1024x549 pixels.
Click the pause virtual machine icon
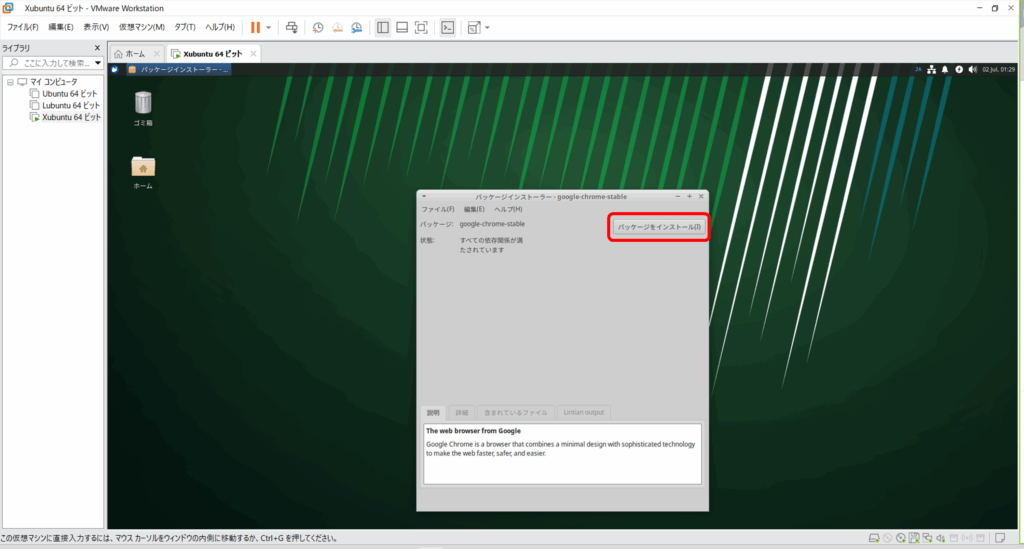point(255,27)
